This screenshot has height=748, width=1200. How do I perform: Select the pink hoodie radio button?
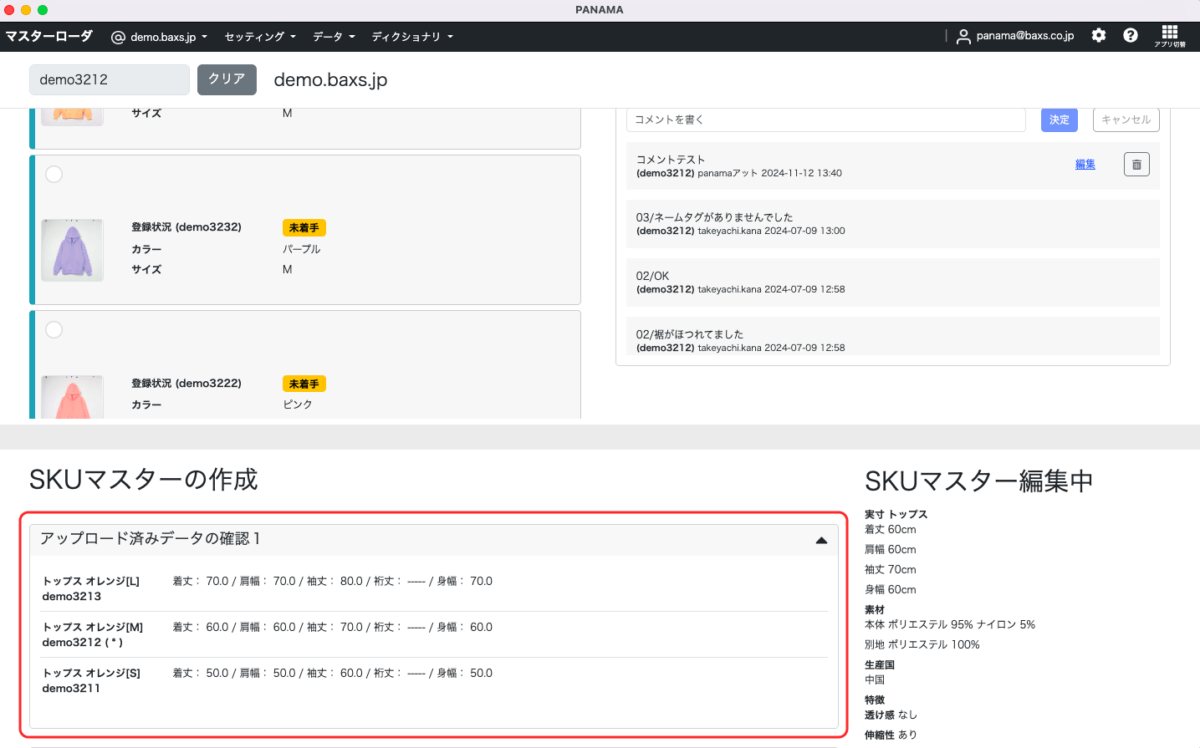[54, 329]
